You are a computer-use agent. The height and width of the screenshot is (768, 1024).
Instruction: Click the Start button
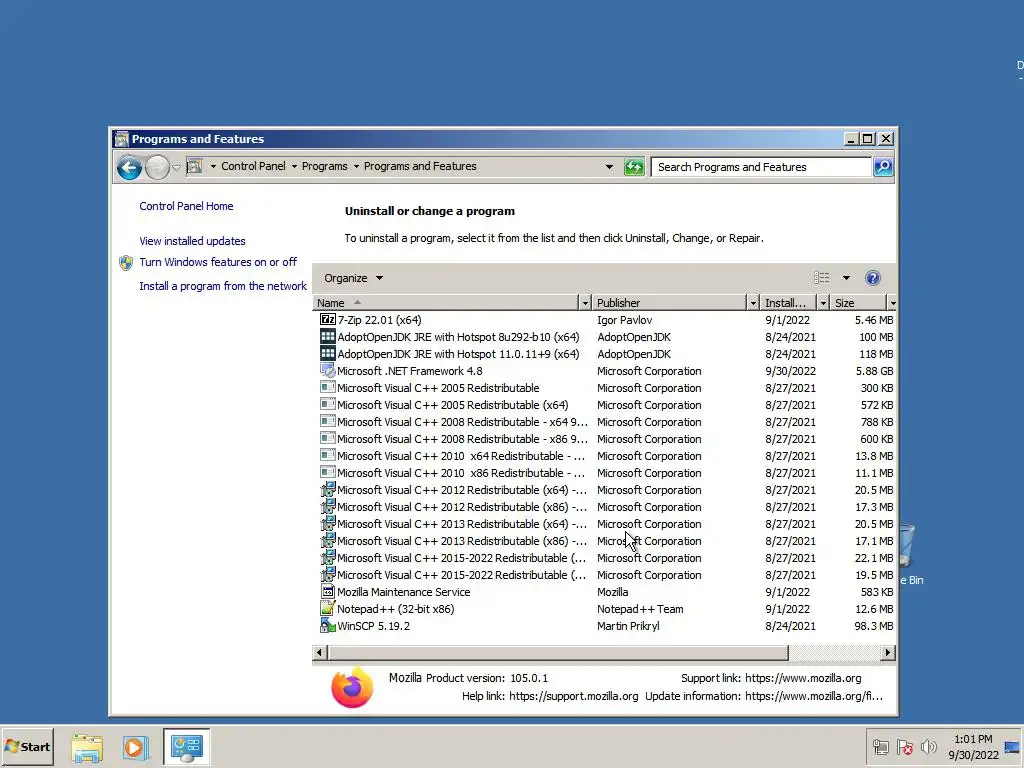pyautogui.click(x=27, y=747)
